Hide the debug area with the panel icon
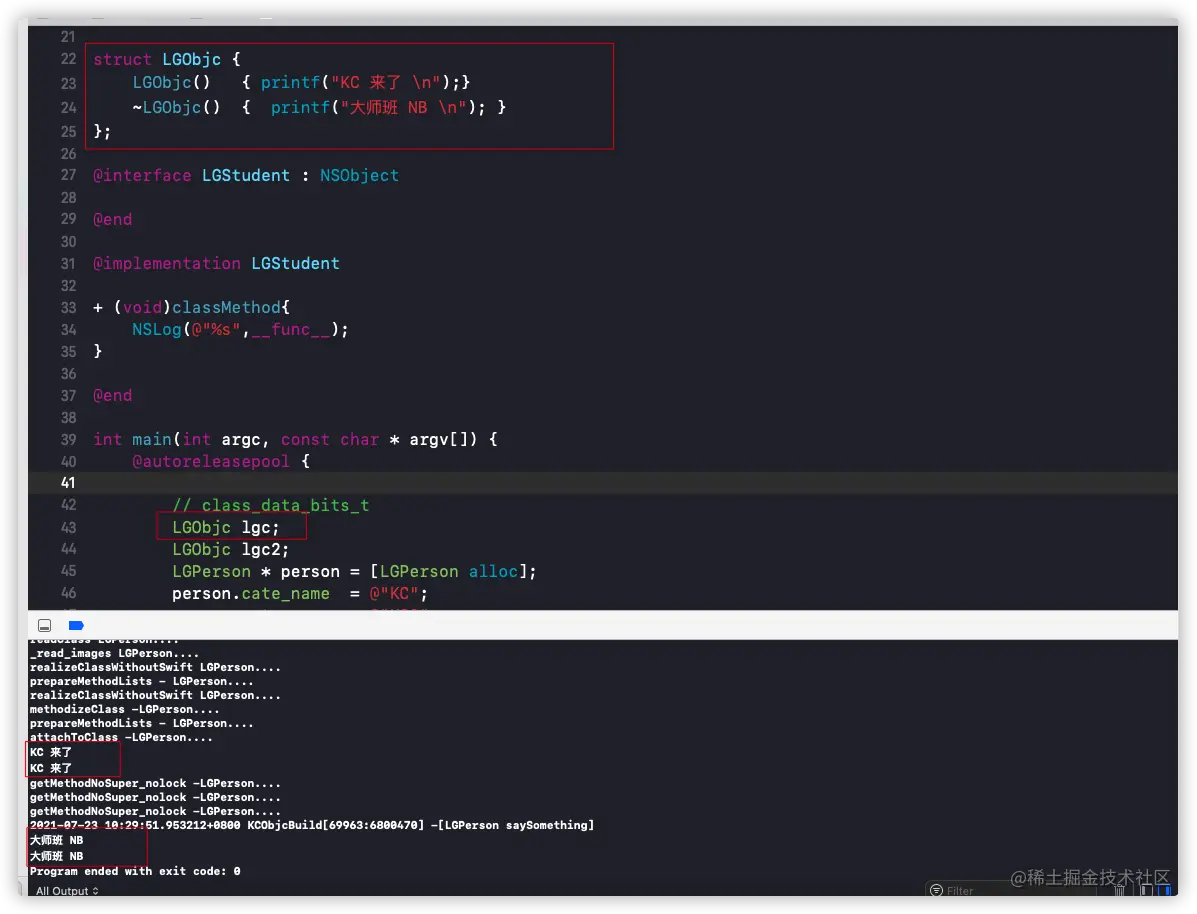1197x914 pixels. point(44,625)
